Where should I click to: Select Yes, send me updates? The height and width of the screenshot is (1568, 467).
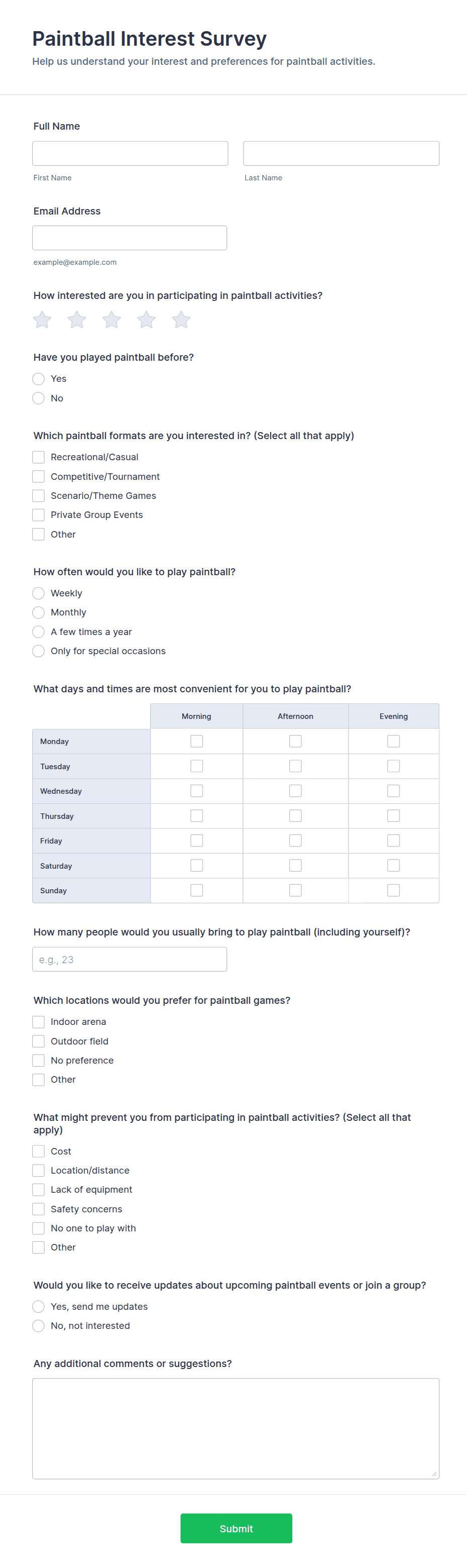click(38, 1306)
